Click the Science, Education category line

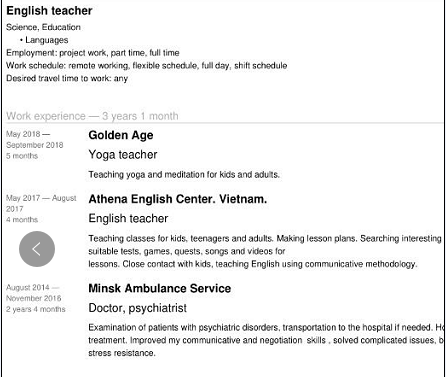coord(43,27)
